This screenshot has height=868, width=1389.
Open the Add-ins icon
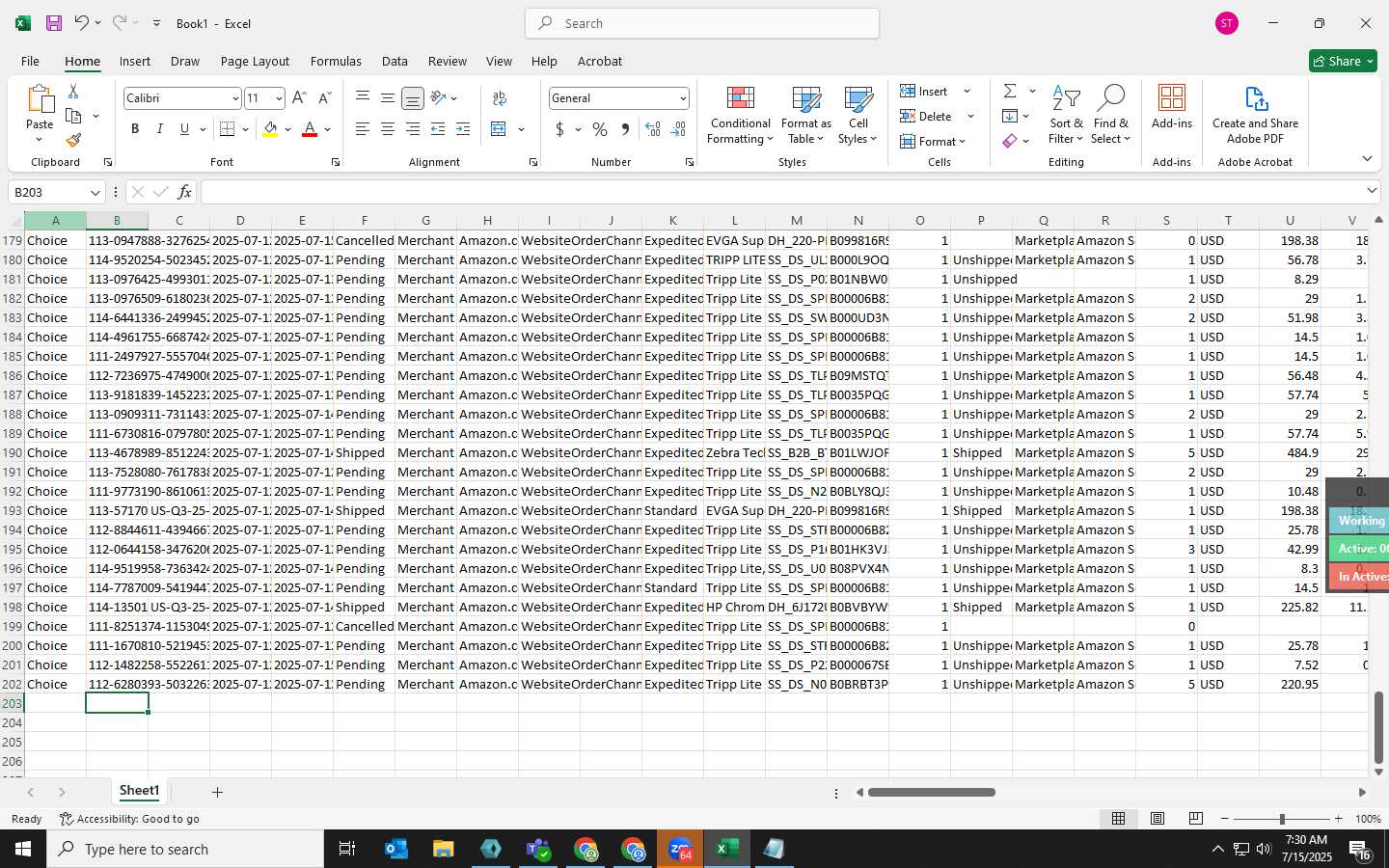[x=1172, y=107]
